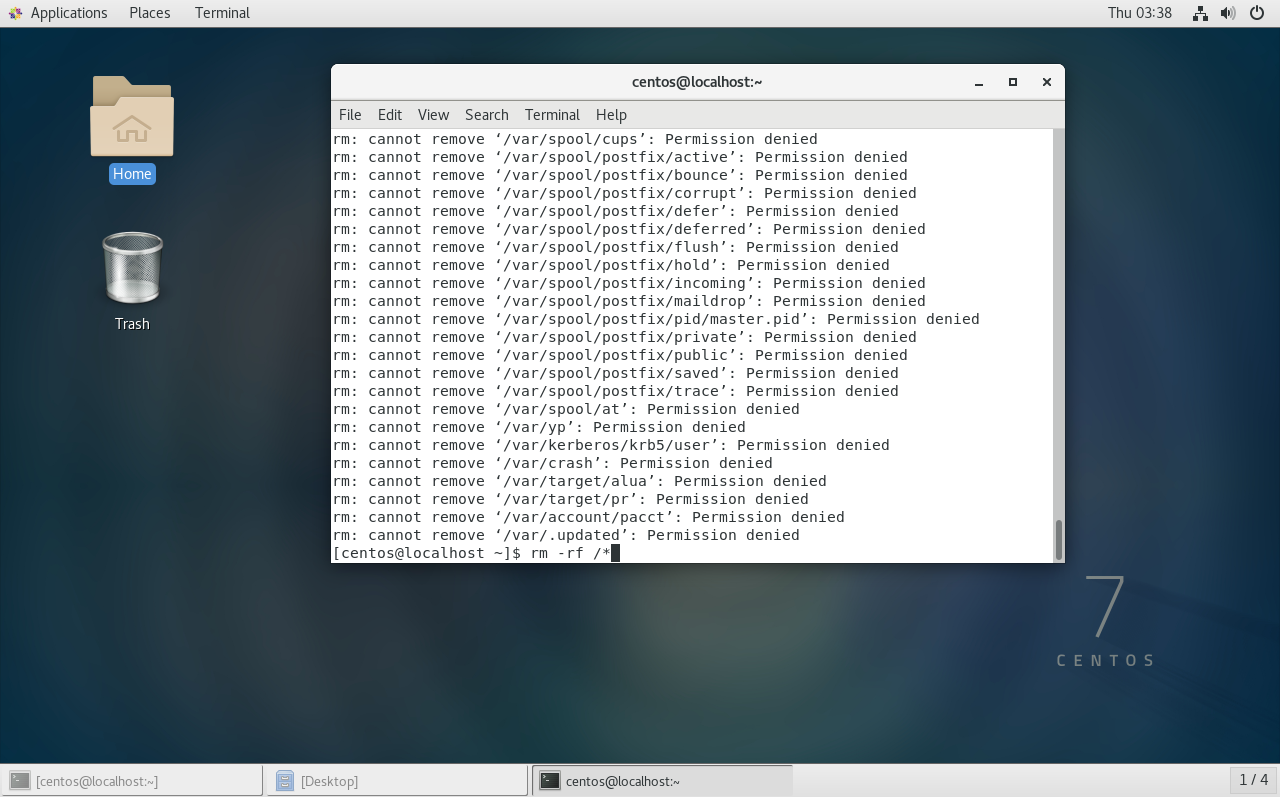The width and height of the screenshot is (1280, 797).
Task: Open the Edit menu in terminal
Action: (390, 115)
